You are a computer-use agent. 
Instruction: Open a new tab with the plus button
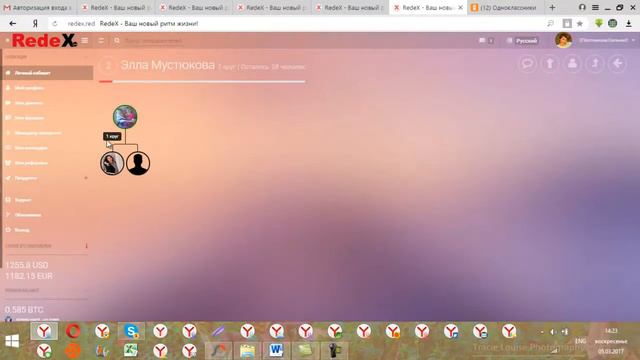tap(552, 7)
